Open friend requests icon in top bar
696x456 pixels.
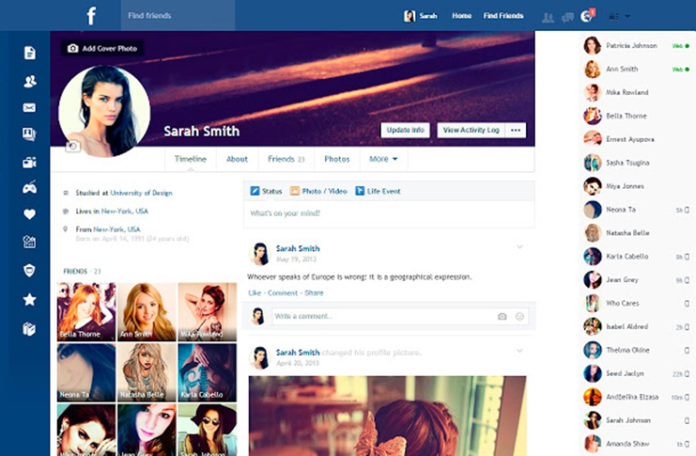point(547,17)
